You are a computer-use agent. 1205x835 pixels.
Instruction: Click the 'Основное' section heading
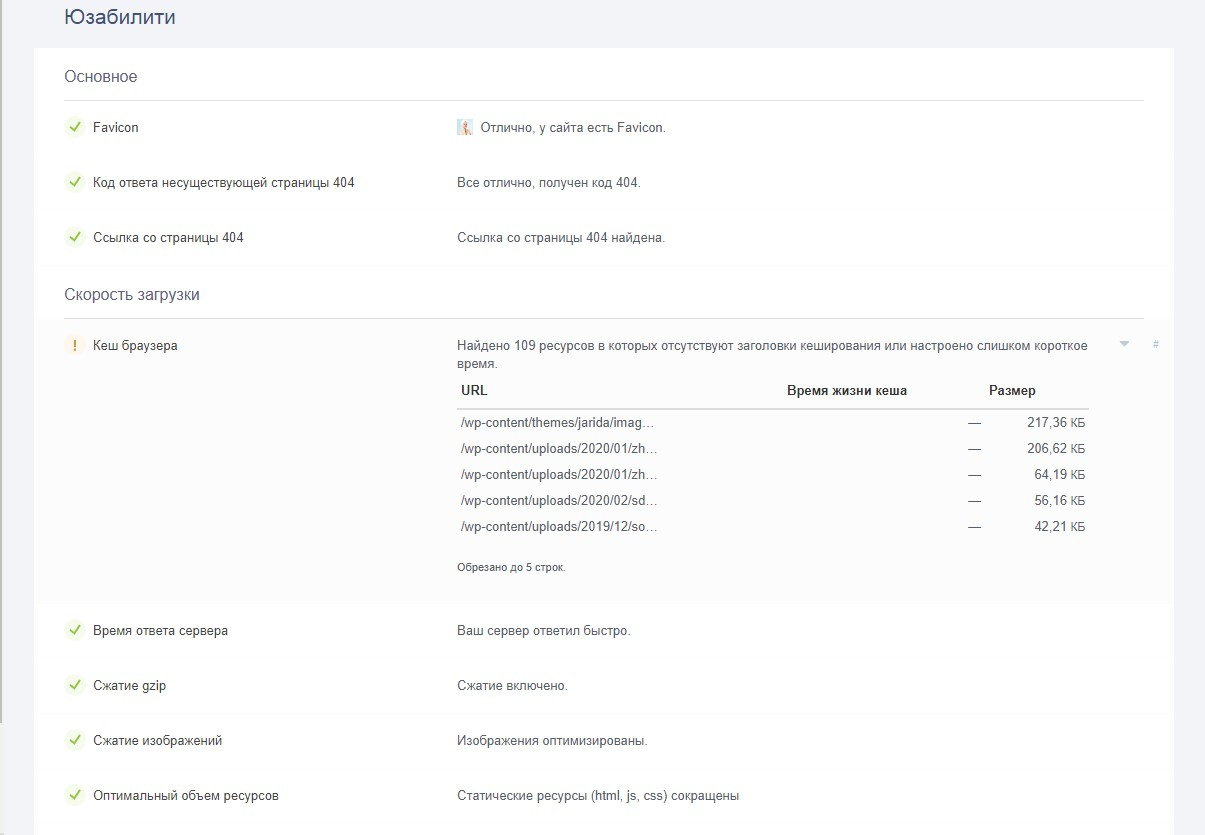pyautogui.click(x=101, y=77)
